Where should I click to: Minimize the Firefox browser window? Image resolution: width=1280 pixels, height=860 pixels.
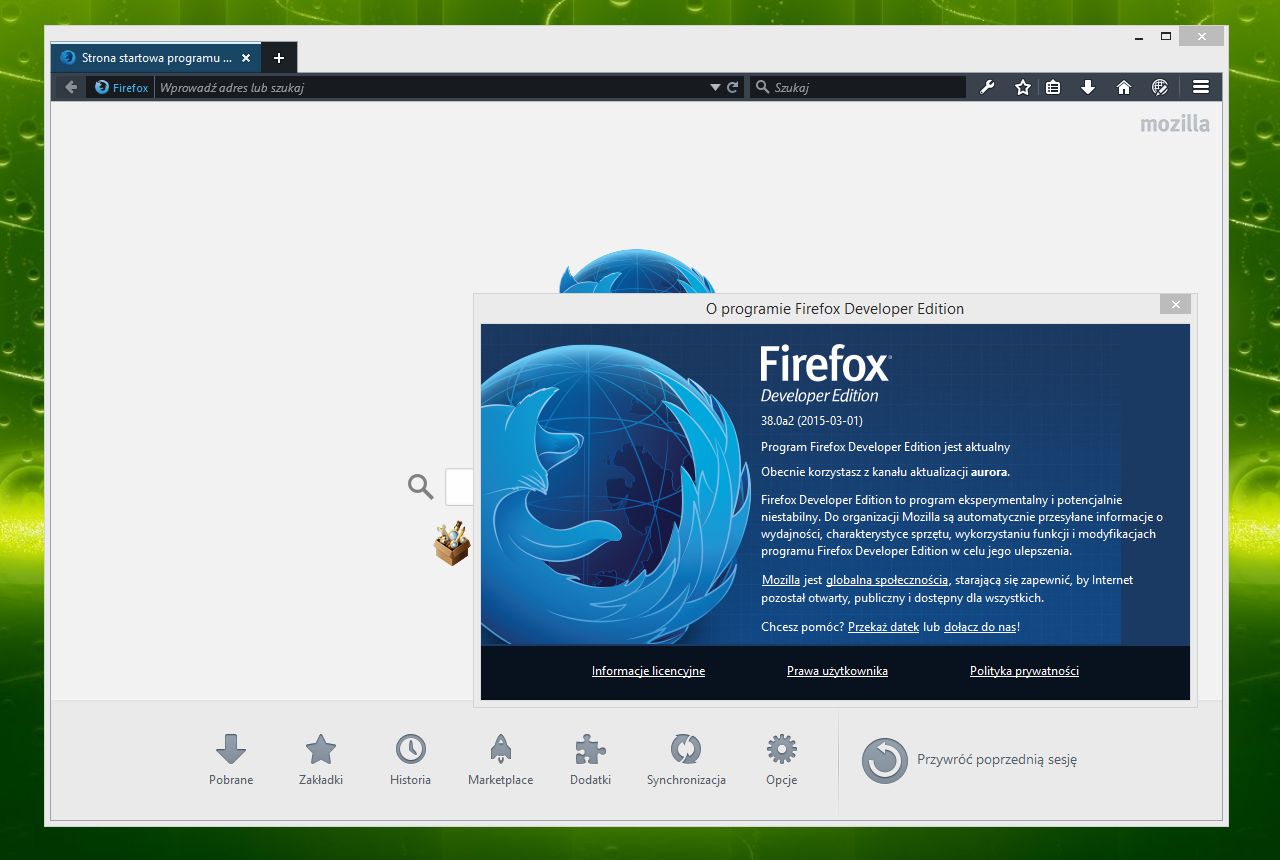point(1139,37)
